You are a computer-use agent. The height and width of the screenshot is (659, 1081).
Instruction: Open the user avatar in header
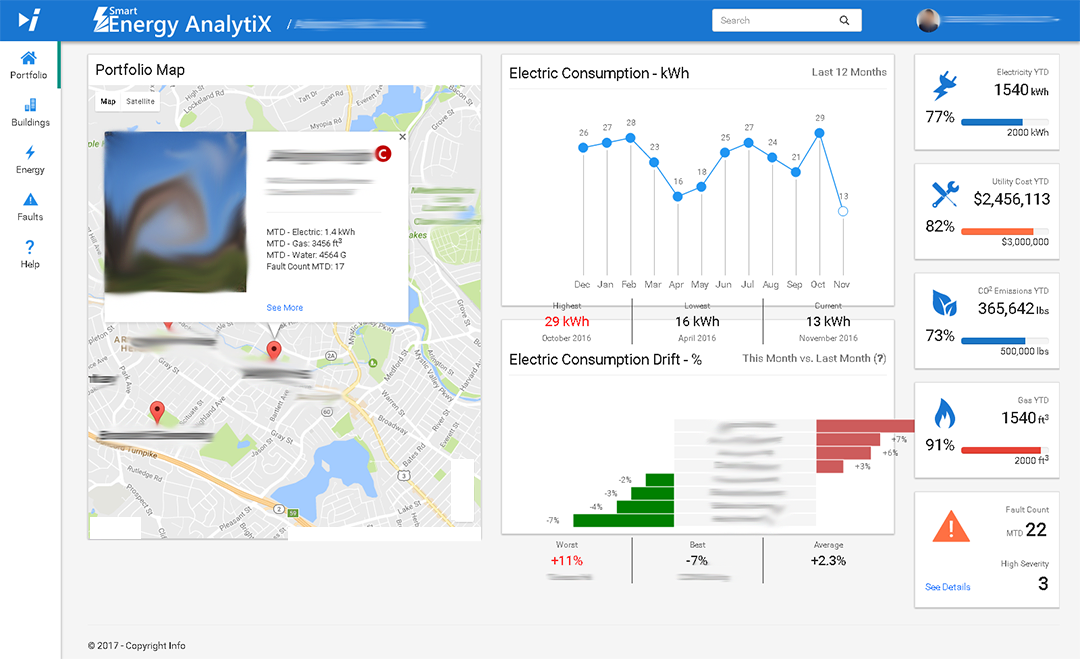928,21
